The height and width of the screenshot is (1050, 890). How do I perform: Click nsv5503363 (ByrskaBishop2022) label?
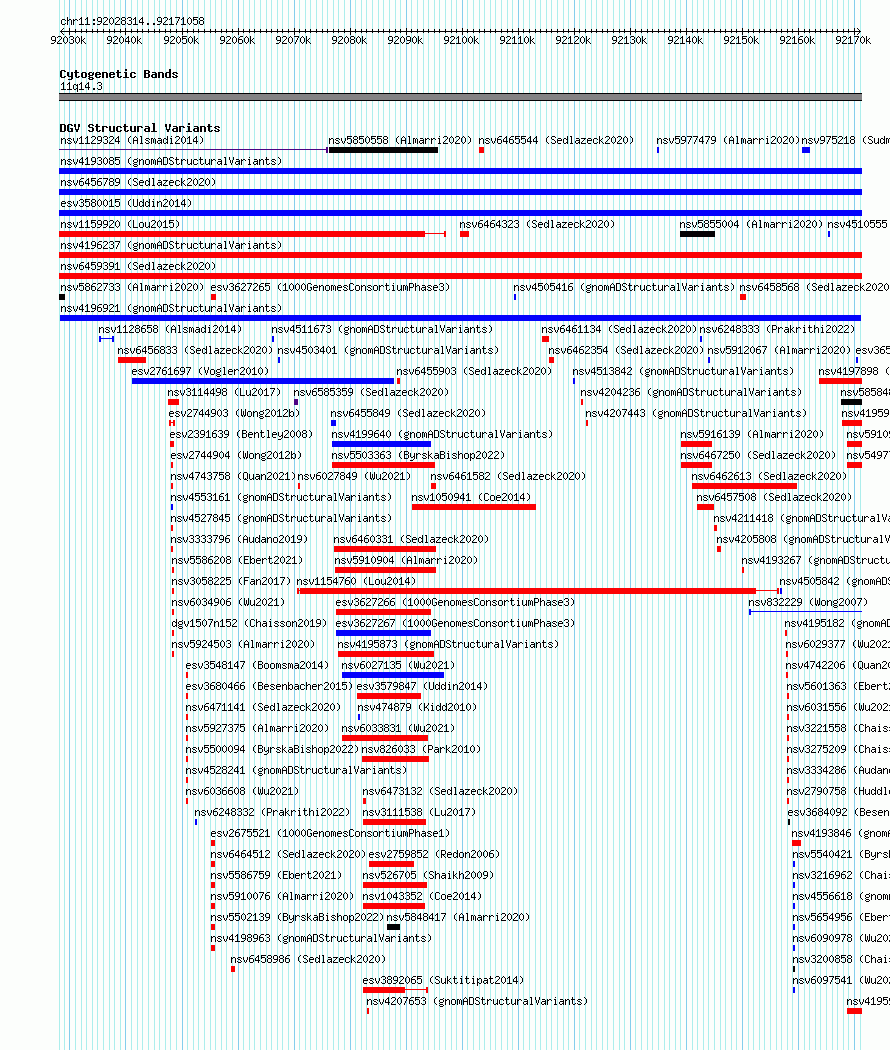tap(418, 455)
